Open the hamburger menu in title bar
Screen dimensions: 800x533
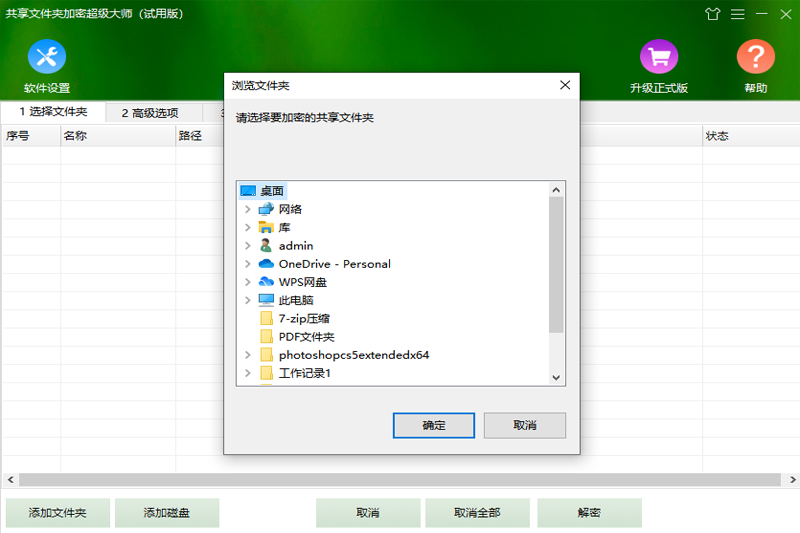[x=737, y=14]
